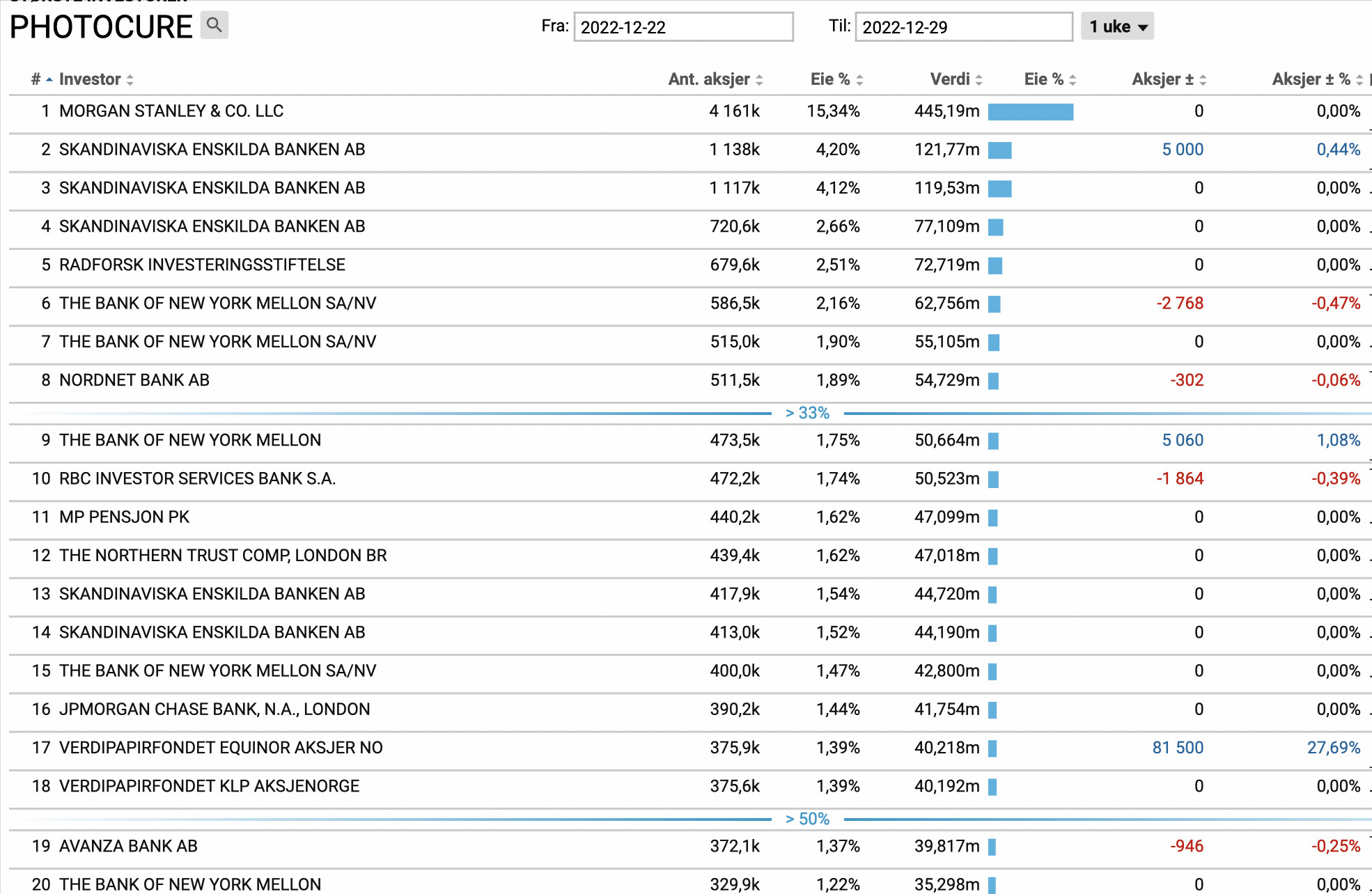
Task: Open the 1 uke period dropdown
Action: tap(1117, 26)
